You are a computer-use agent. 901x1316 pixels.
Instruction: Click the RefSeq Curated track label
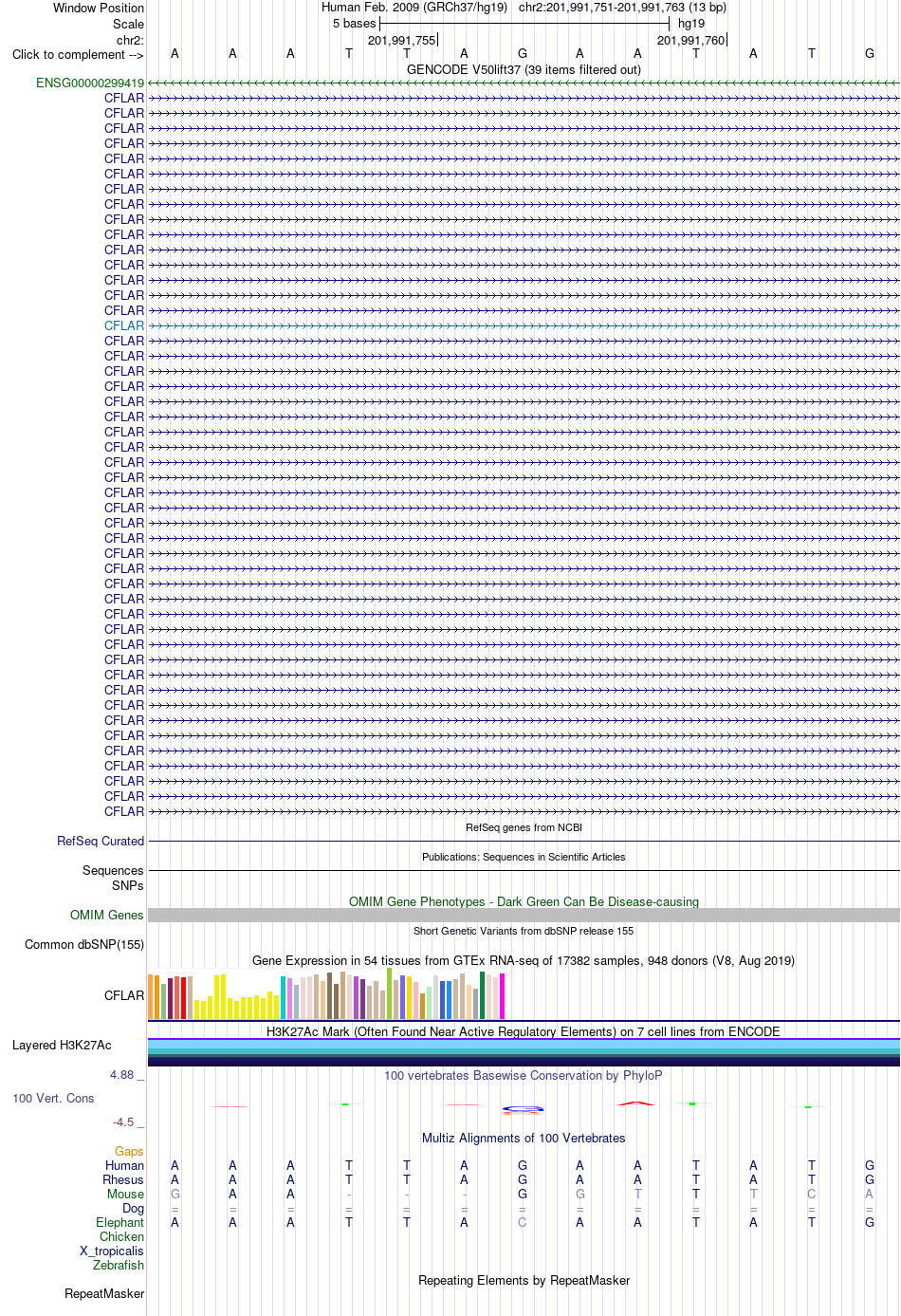101,841
